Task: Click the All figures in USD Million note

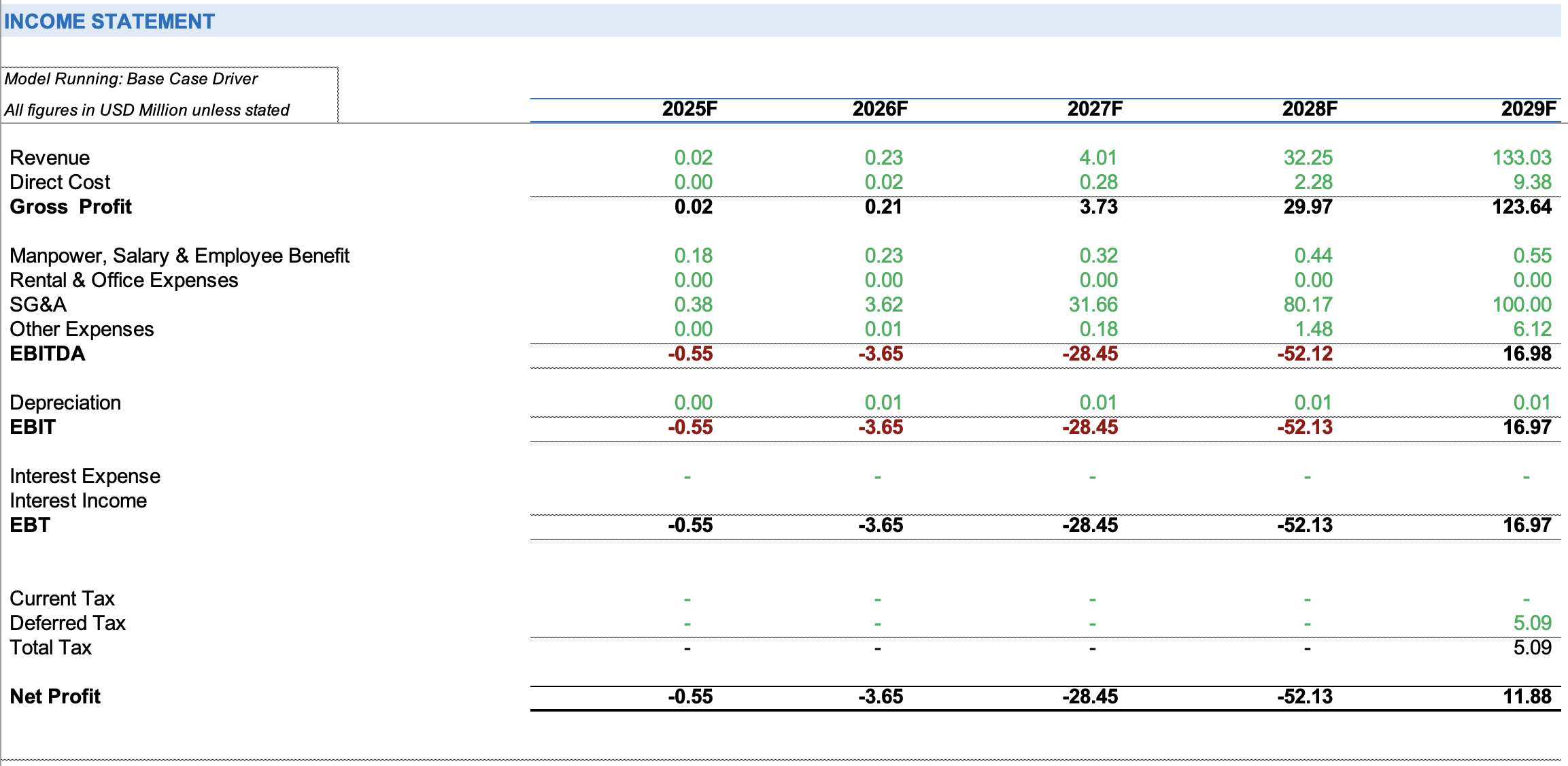Action: 147,110
